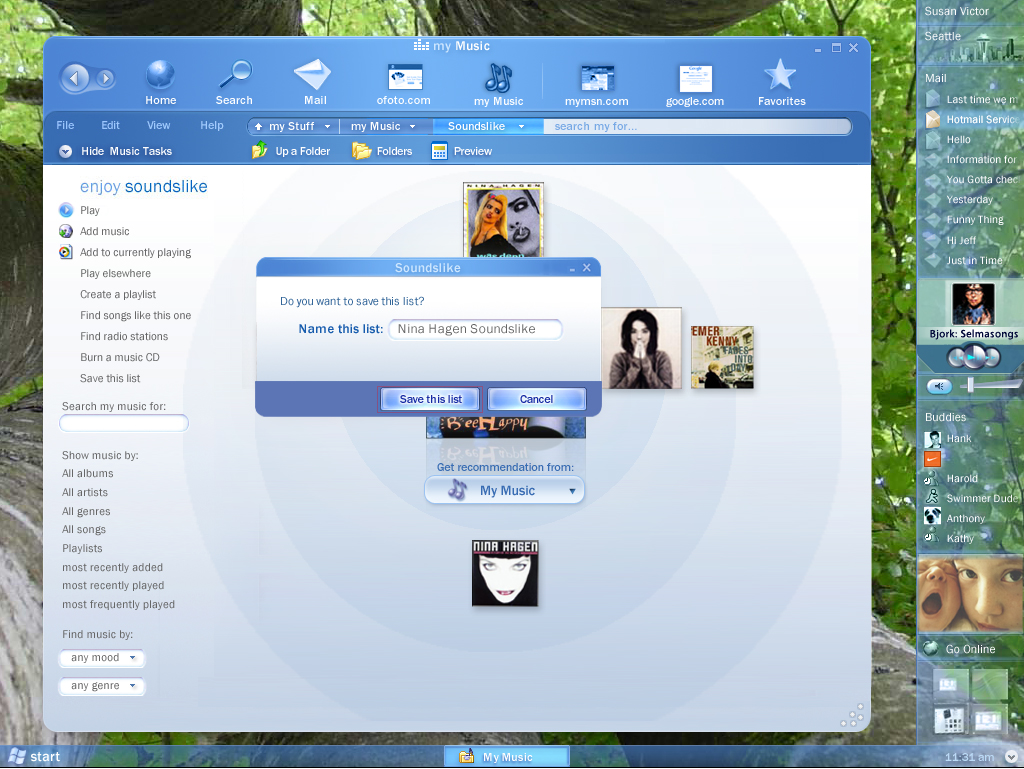Click the Bjork: Selmasongs sidebar album art

973,304
